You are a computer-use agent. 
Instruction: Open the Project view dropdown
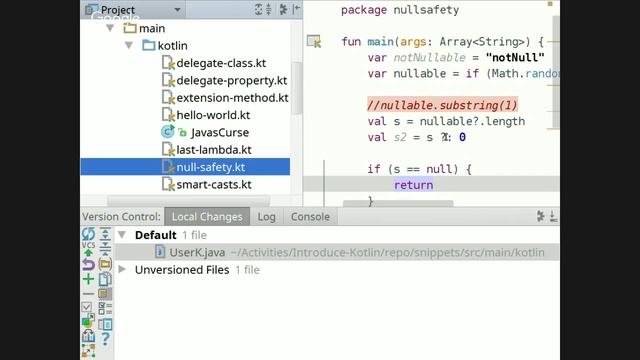pyautogui.click(x=177, y=10)
